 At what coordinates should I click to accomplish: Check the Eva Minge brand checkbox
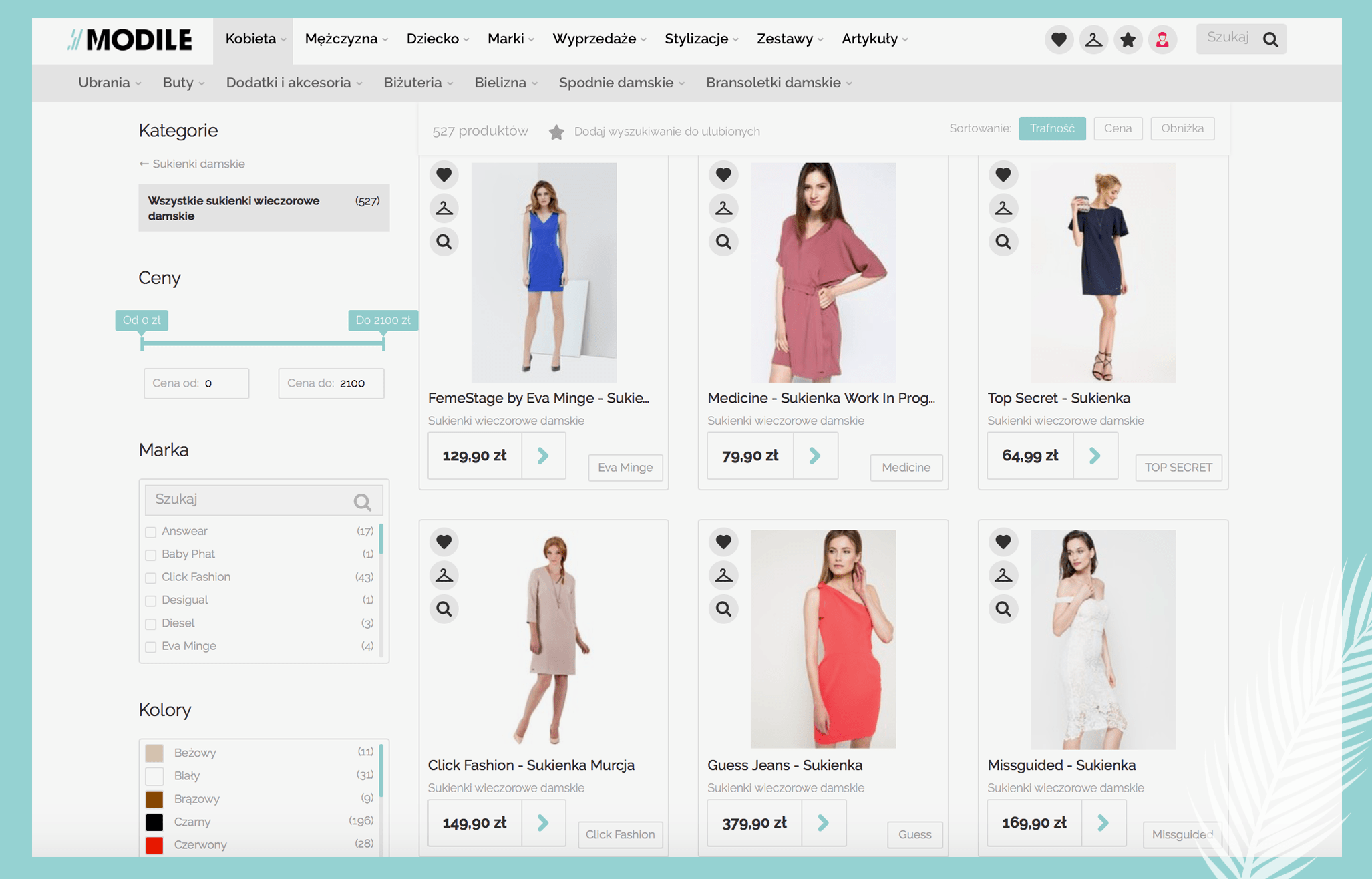click(151, 647)
